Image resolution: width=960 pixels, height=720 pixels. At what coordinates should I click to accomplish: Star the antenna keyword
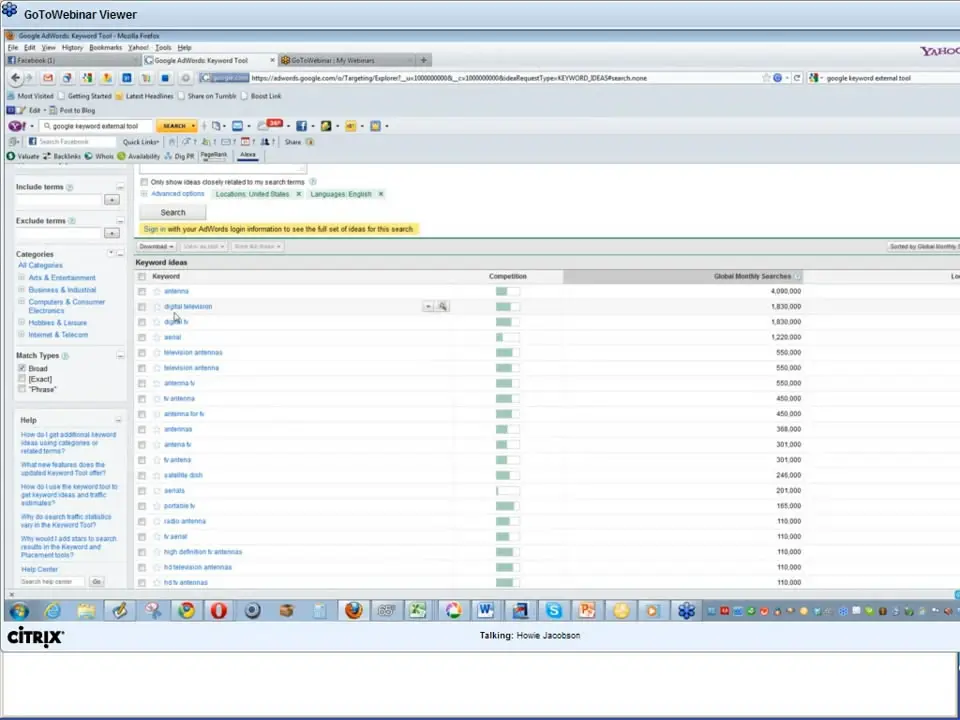coord(157,291)
